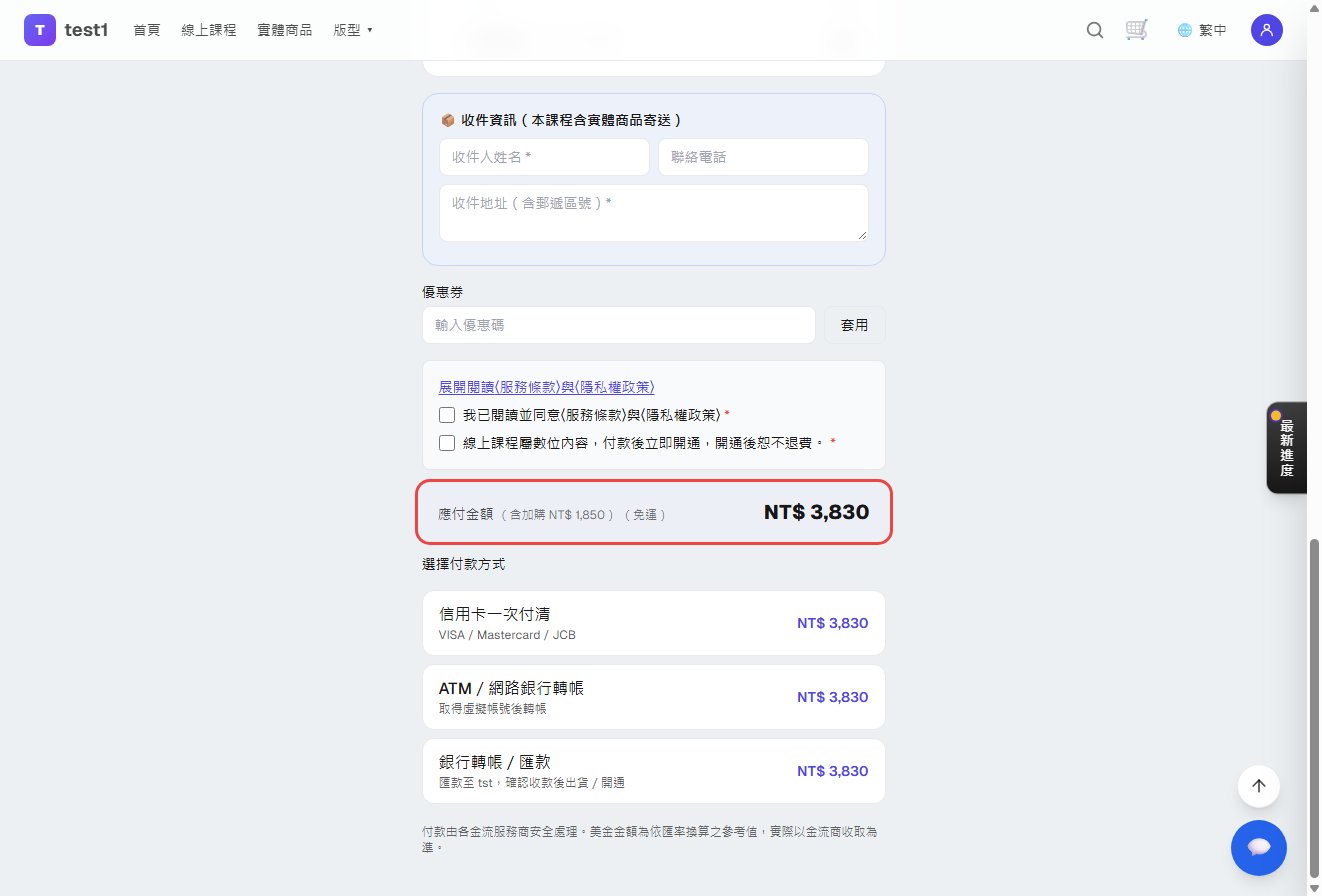1322x896 pixels.
Task: Check 線上課程屬數位內容 no-refund checkbox
Action: pyautogui.click(x=447, y=443)
